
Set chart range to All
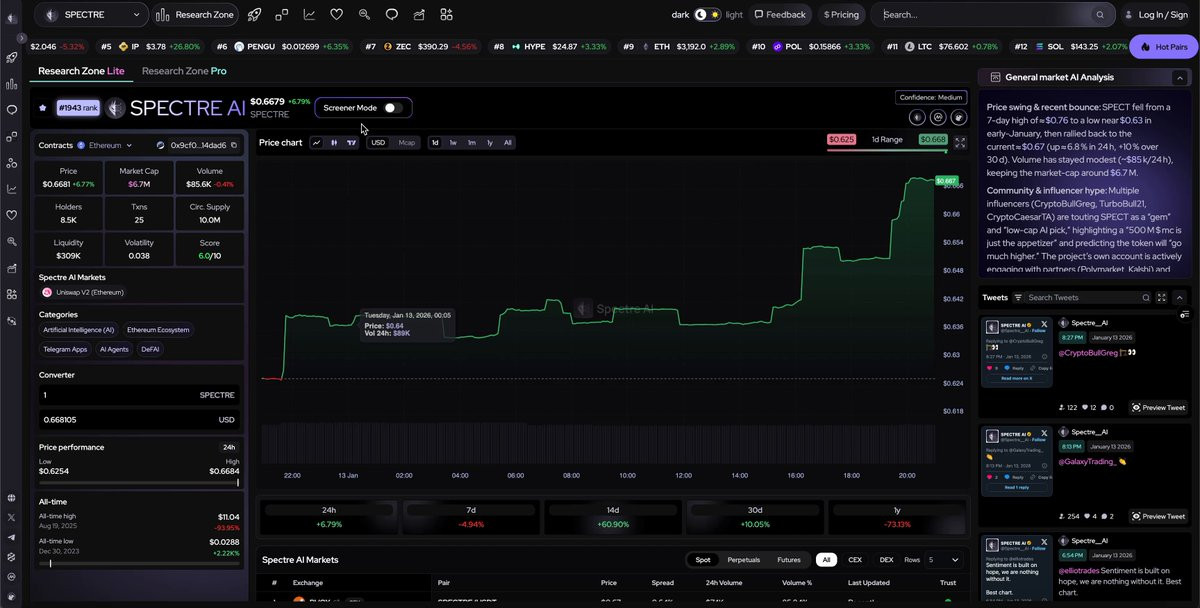coord(508,143)
